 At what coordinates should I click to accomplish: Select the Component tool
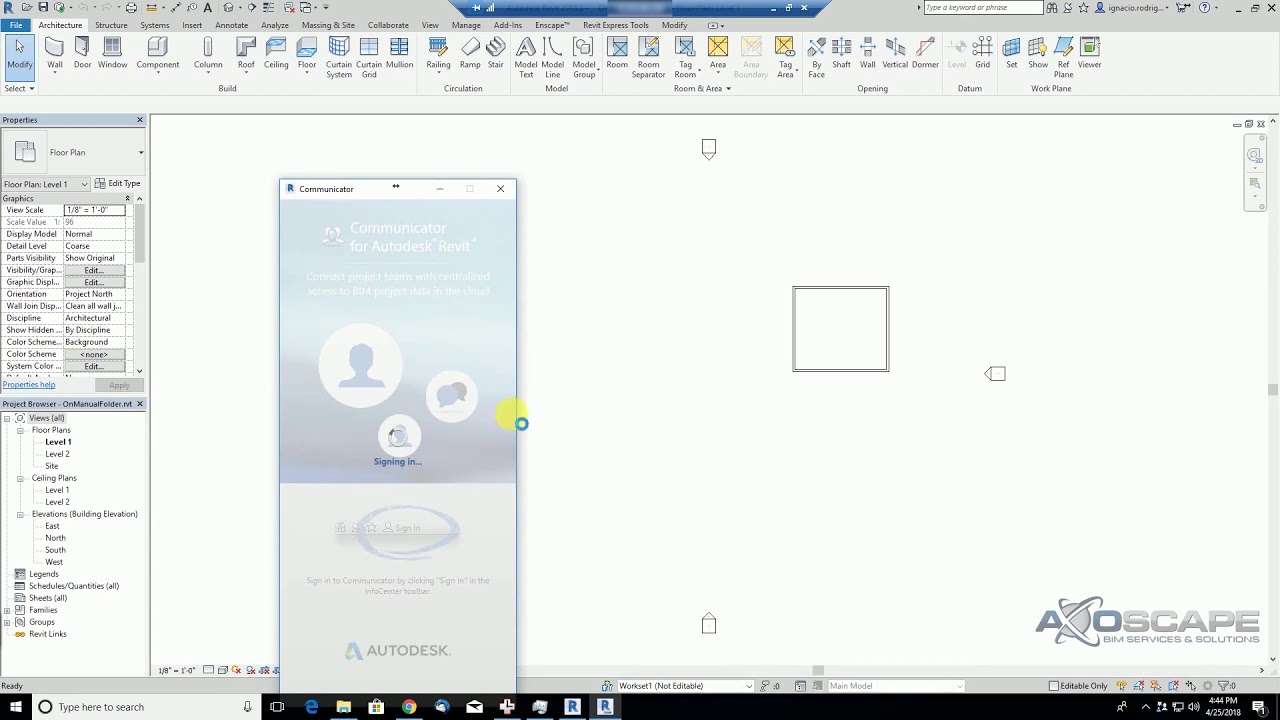coord(158,54)
